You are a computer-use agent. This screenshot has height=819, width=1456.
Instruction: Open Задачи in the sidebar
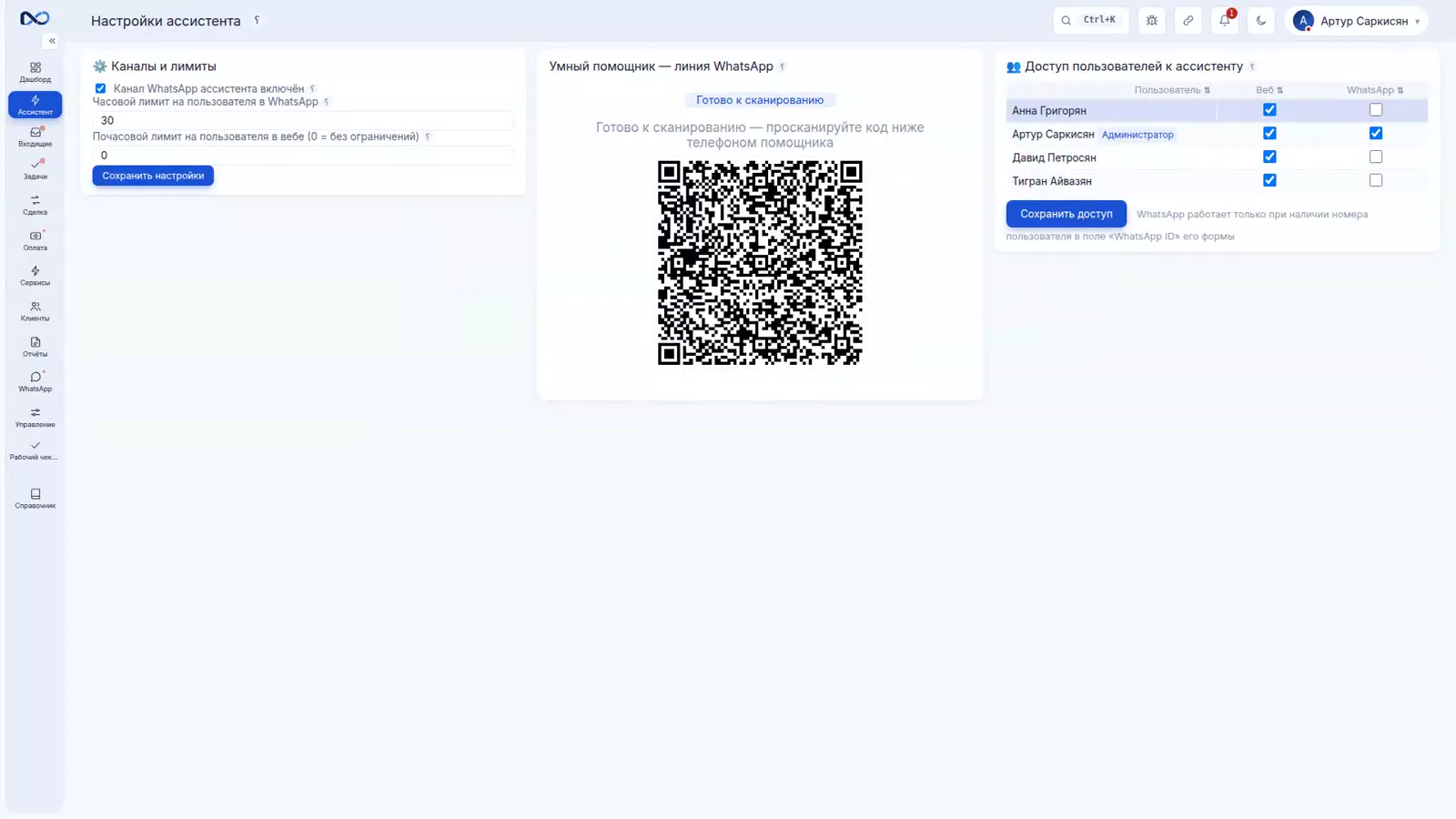[35, 169]
